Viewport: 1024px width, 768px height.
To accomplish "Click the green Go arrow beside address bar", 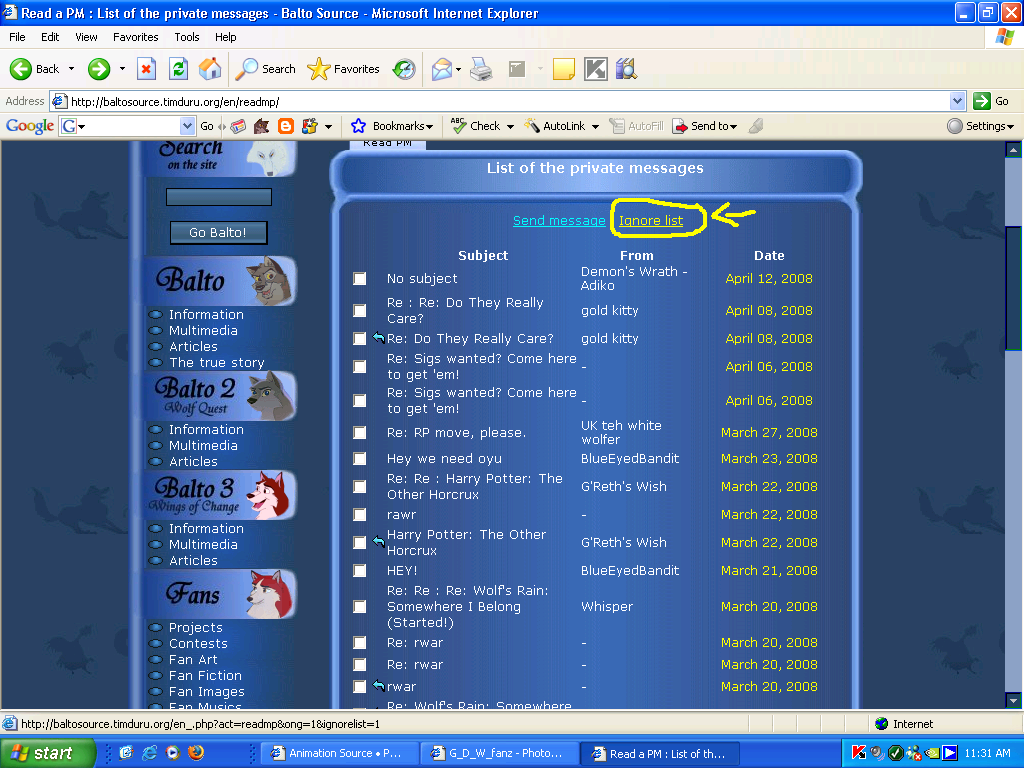I will point(982,101).
